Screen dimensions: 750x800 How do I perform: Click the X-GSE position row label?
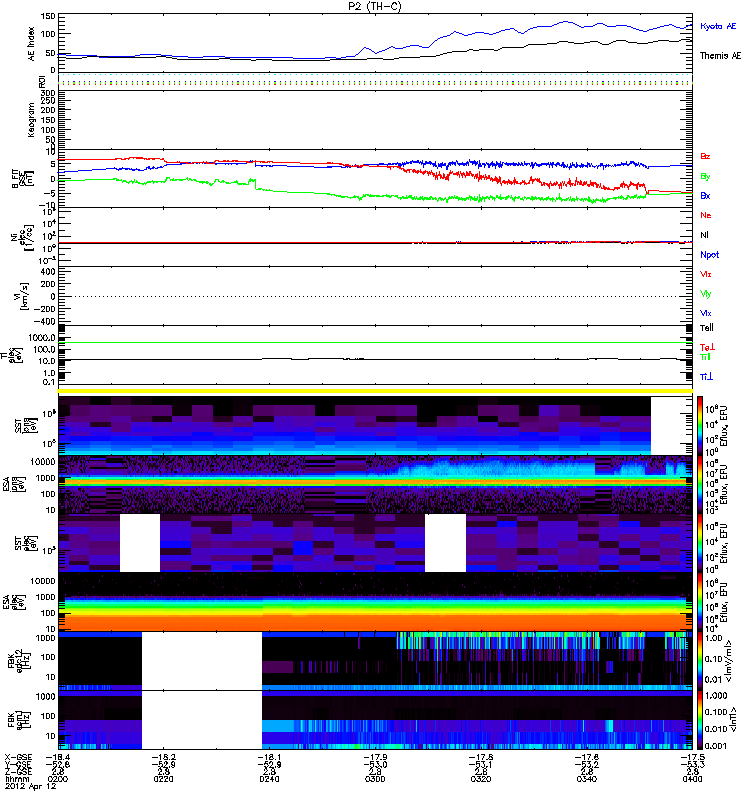18,758
